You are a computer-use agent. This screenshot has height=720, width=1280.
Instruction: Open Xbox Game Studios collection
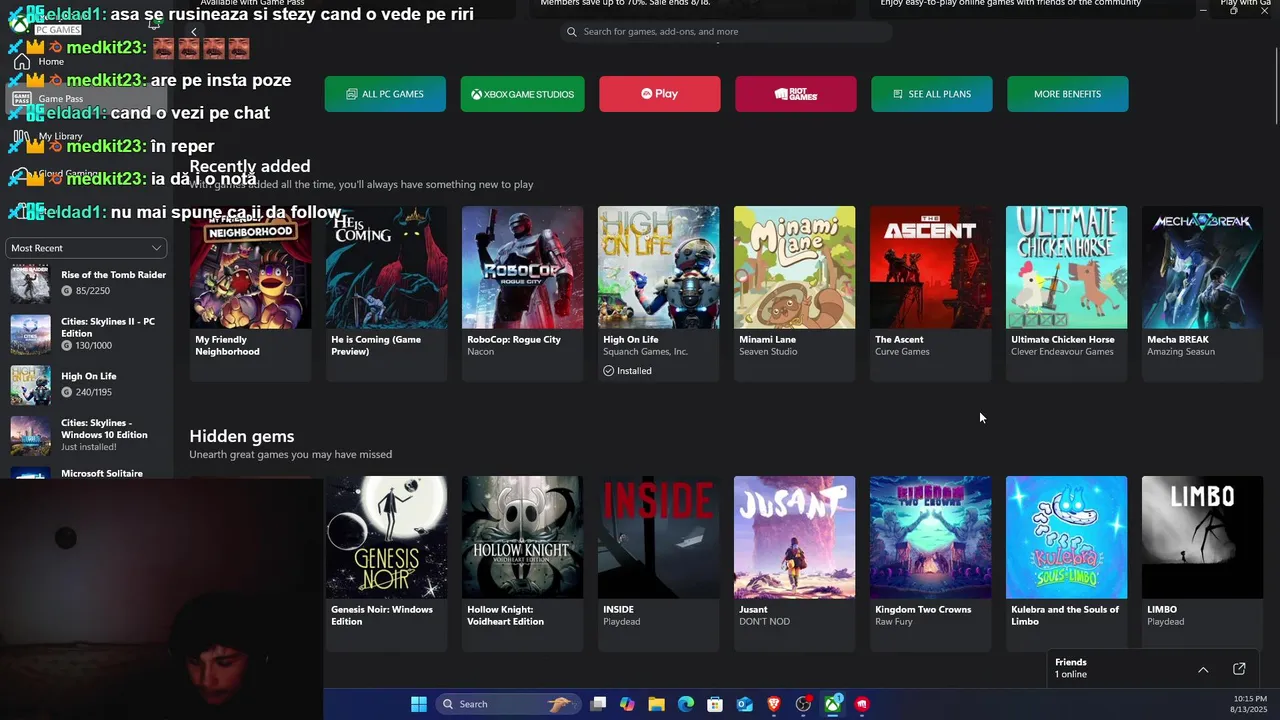pyautogui.click(x=522, y=94)
